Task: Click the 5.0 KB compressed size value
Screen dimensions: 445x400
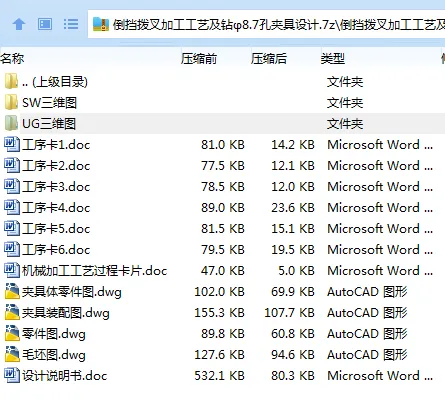Action: pos(296,271)
